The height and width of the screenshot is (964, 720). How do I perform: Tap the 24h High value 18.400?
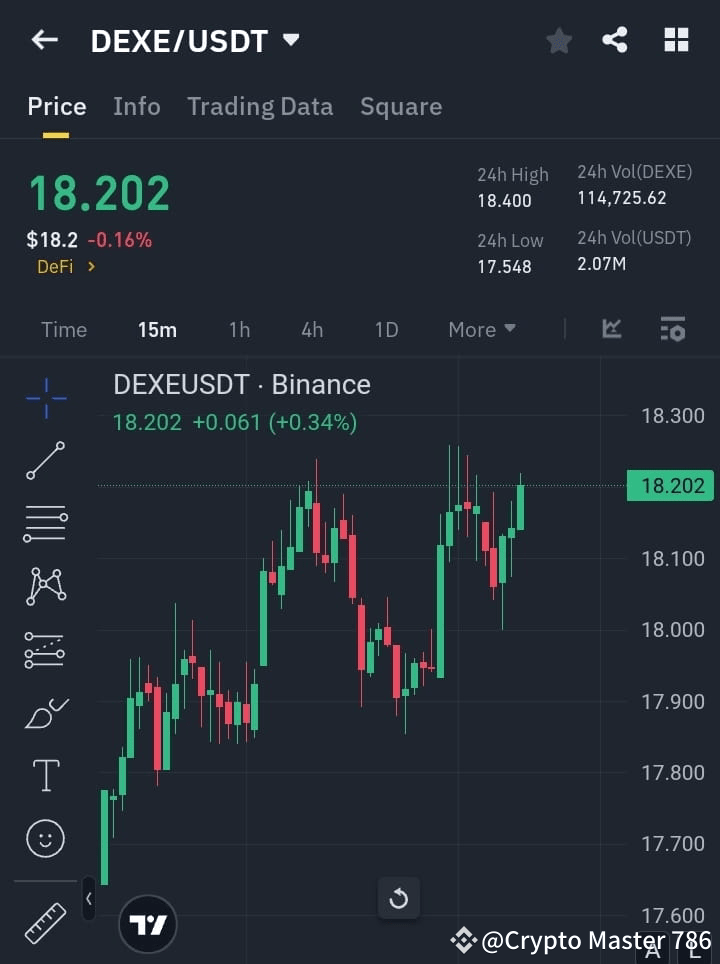click(x=504, y=201)
